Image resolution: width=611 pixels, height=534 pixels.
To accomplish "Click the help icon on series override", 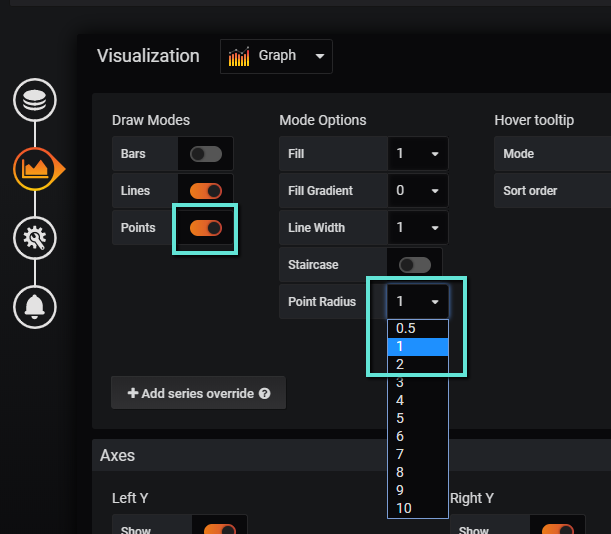I will [x=265, y=394].
